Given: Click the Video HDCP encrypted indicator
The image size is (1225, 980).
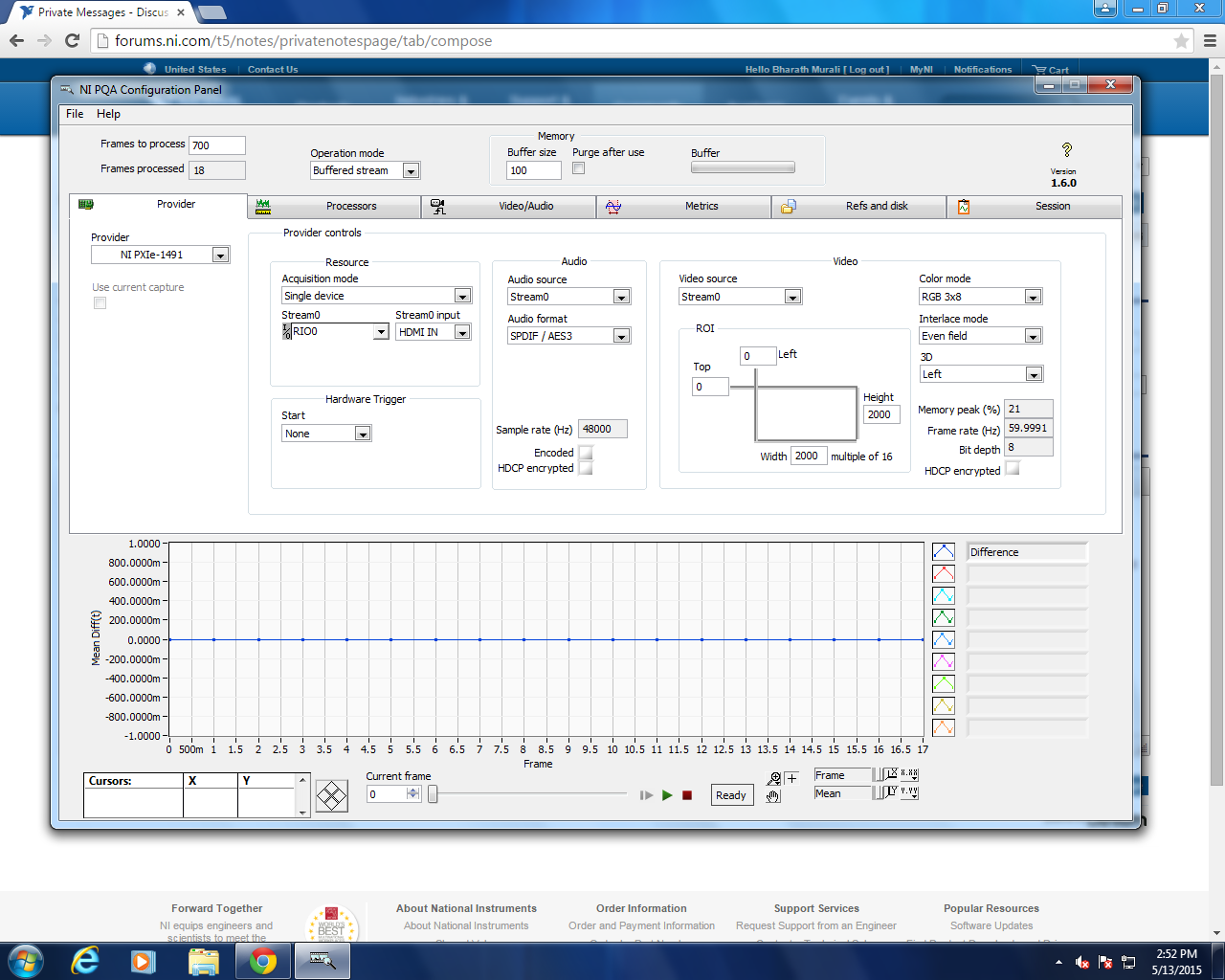Looking at the screenshot, I should tap(1013, 469).
